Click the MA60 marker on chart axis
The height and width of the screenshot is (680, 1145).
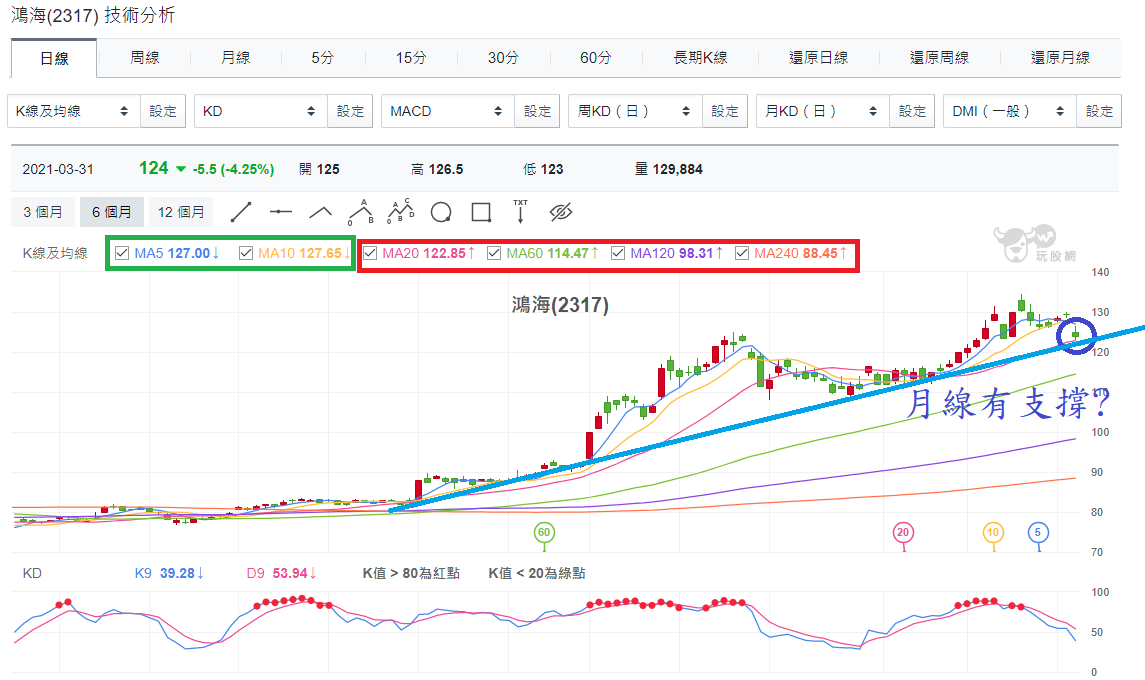[544, 532]
